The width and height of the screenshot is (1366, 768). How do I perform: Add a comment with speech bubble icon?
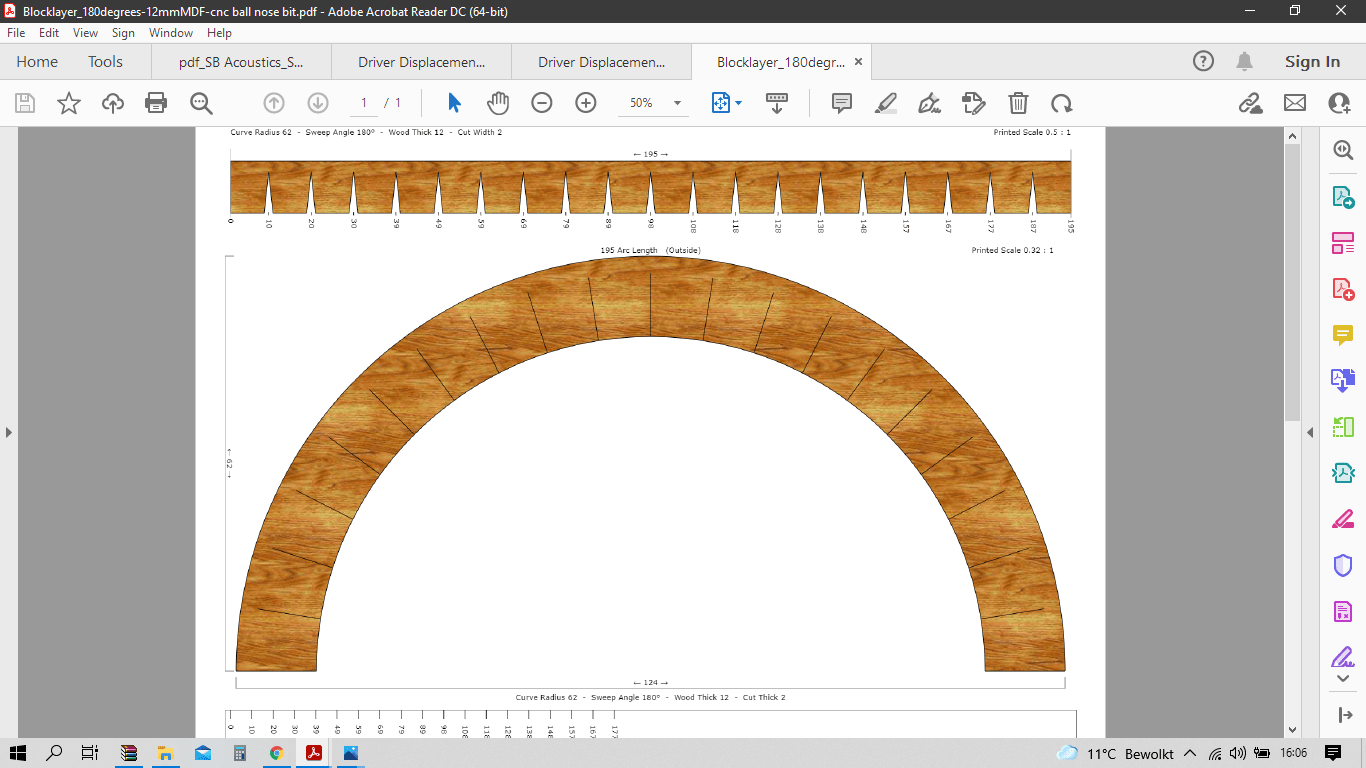pos(842,103)
